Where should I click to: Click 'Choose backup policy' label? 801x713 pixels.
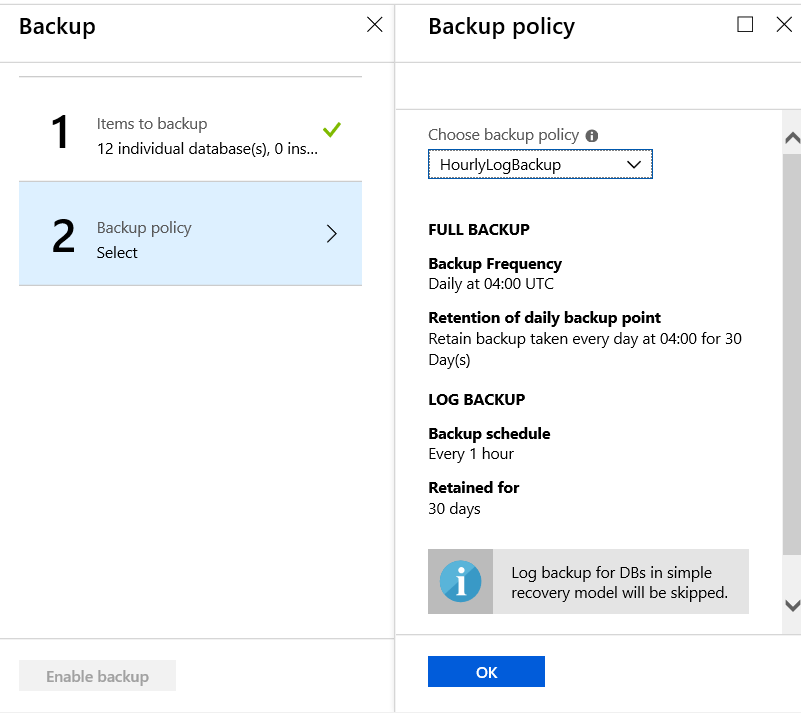[504, 135]
